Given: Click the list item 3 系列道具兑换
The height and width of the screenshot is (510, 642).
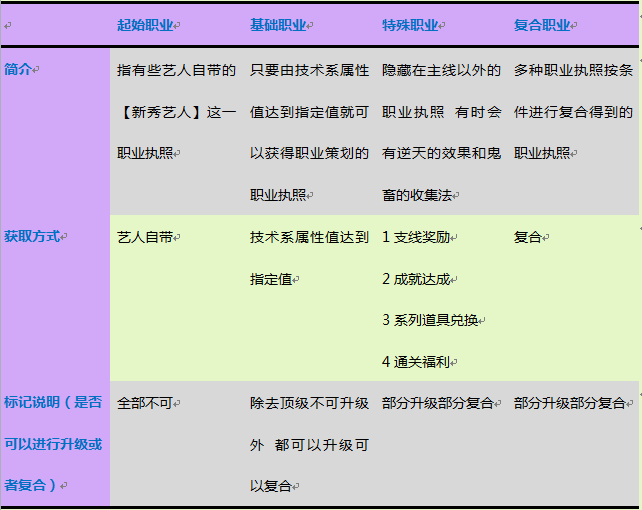Looking at the screenshot, I should click(x=430, y=320).
